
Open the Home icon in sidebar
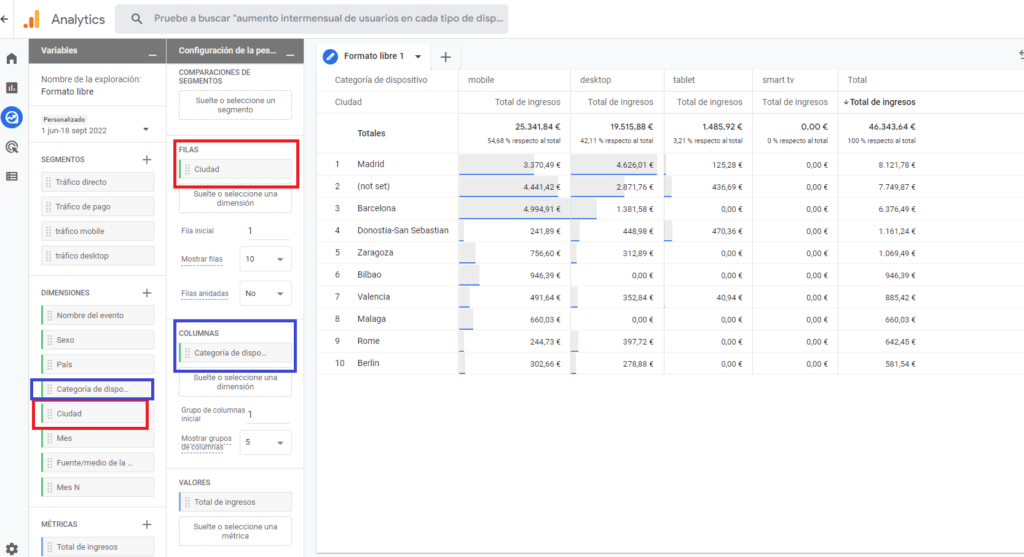click(x=12, y=59)
